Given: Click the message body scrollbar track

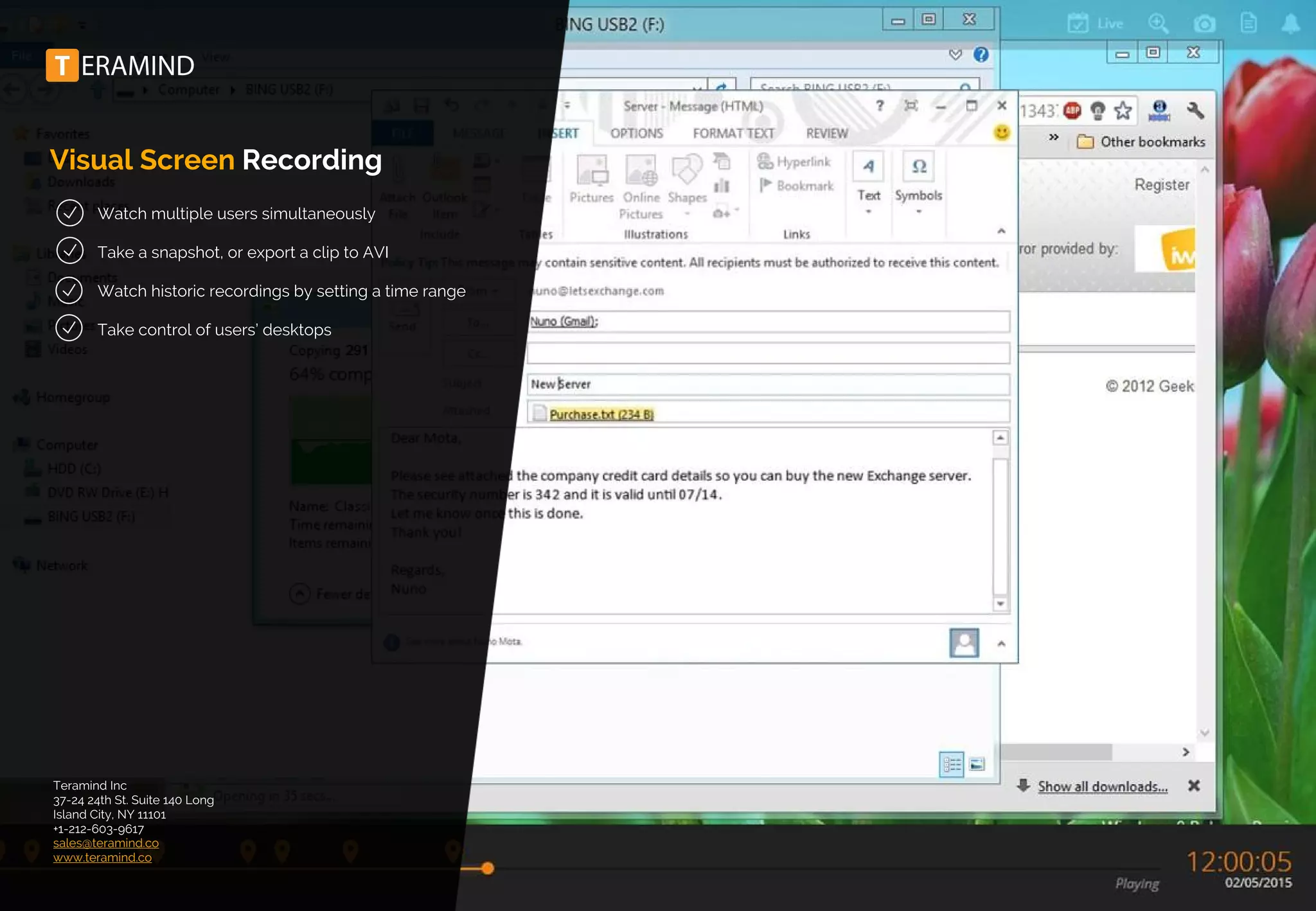Looking at the screenshot, I should pyautogui.click(x=1000, y=527).
